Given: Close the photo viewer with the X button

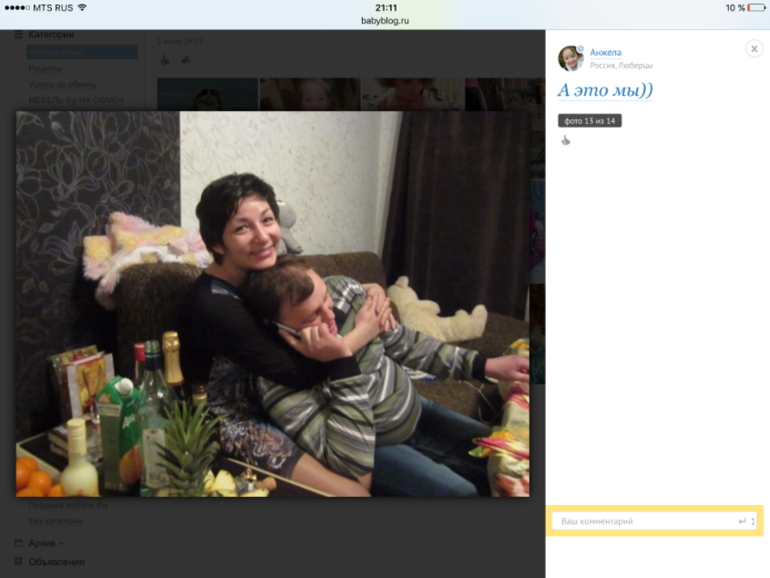Looking at the screenshot, I should (754, 49).
